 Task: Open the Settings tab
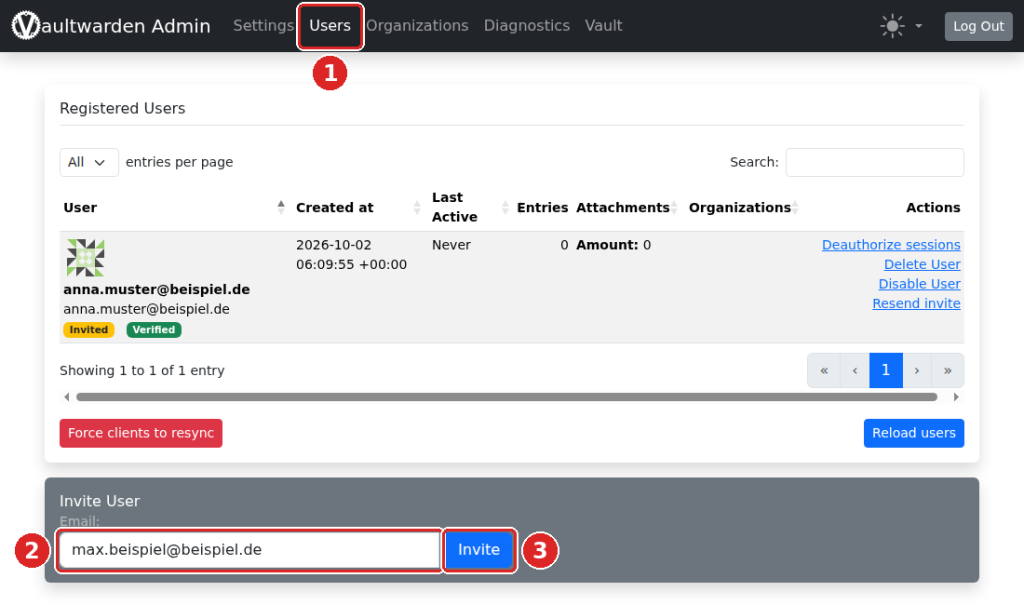pyautogui.click(x=263, y=25)
